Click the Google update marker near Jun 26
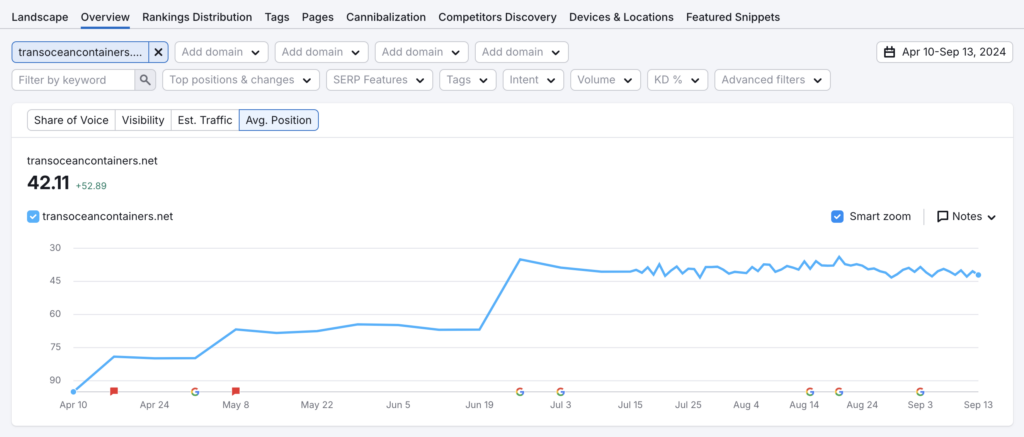 [x=520, y=392]
